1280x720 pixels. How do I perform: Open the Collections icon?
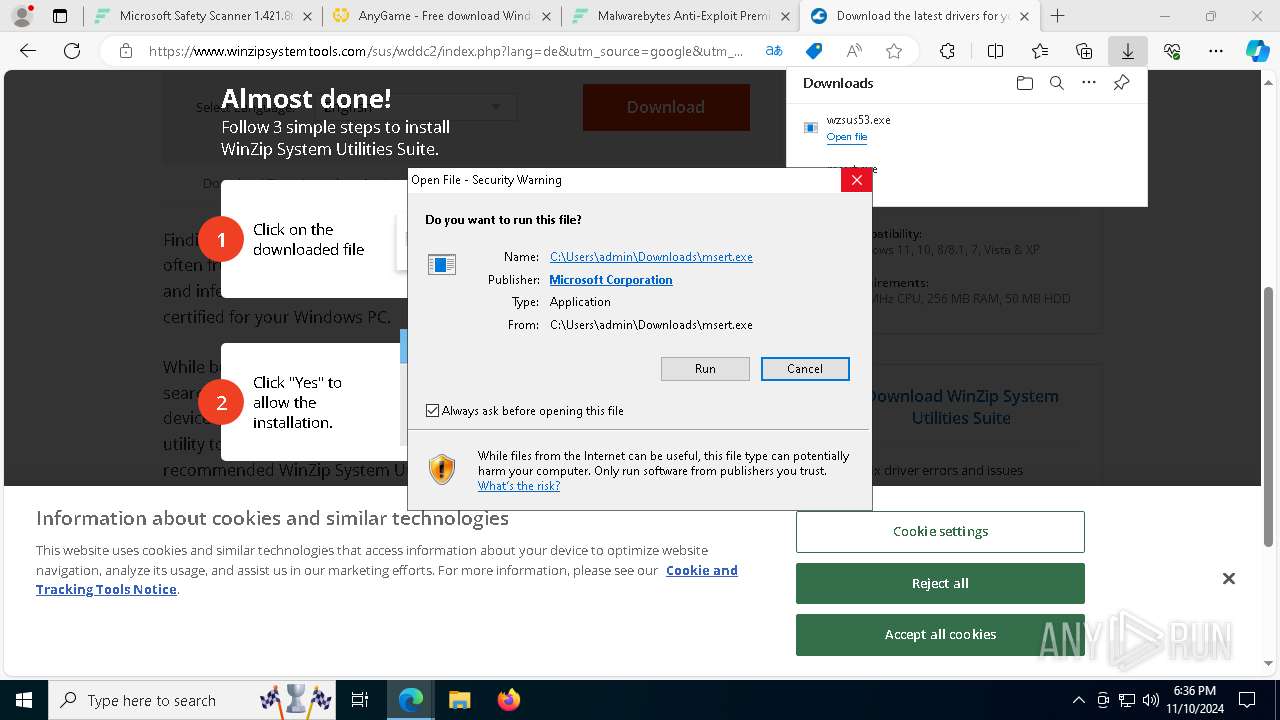(1084, 51)
